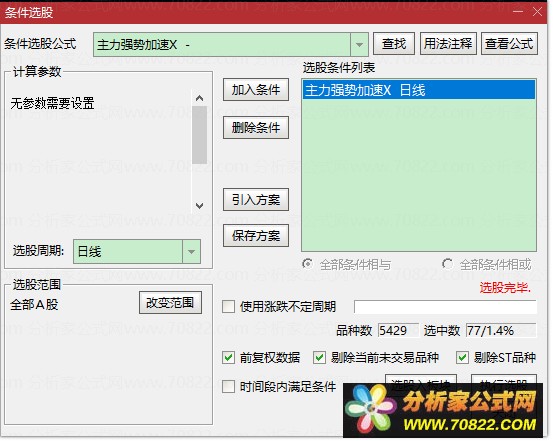553x441 pixels.
Task: Choose 全部条件相与 radio button
Action: point(308,264)
